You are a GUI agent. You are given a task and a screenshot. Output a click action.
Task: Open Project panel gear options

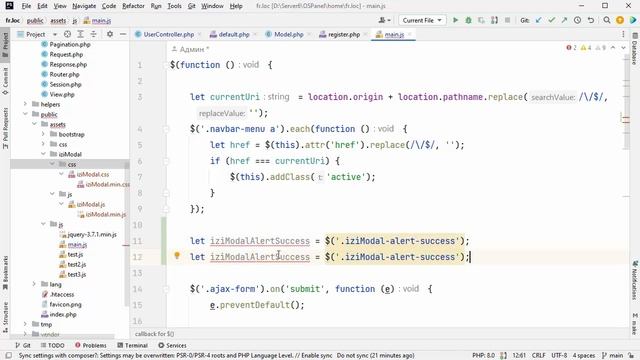(110, 34)
